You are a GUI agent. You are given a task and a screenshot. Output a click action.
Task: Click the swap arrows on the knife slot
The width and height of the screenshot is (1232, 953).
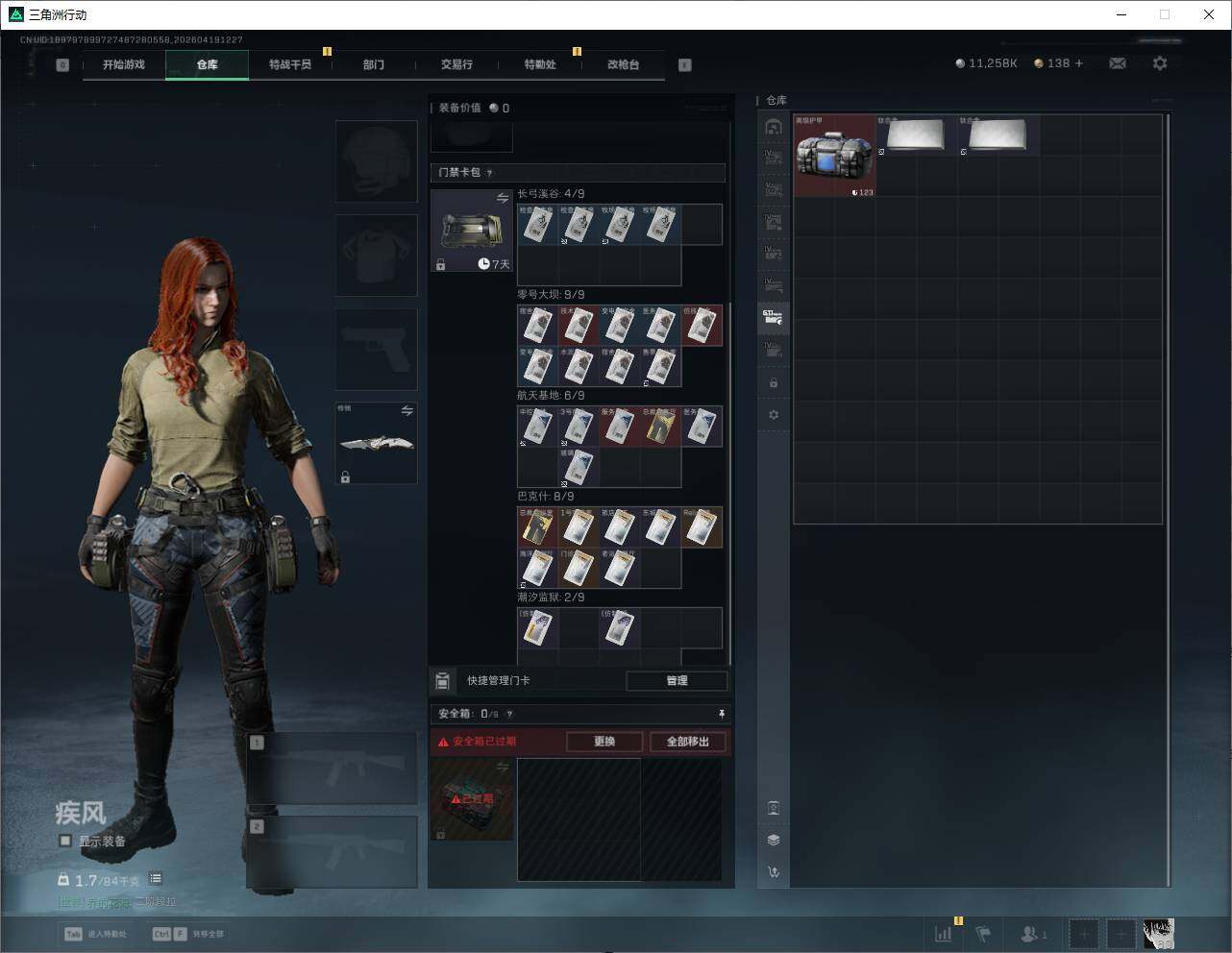point(407,411)
